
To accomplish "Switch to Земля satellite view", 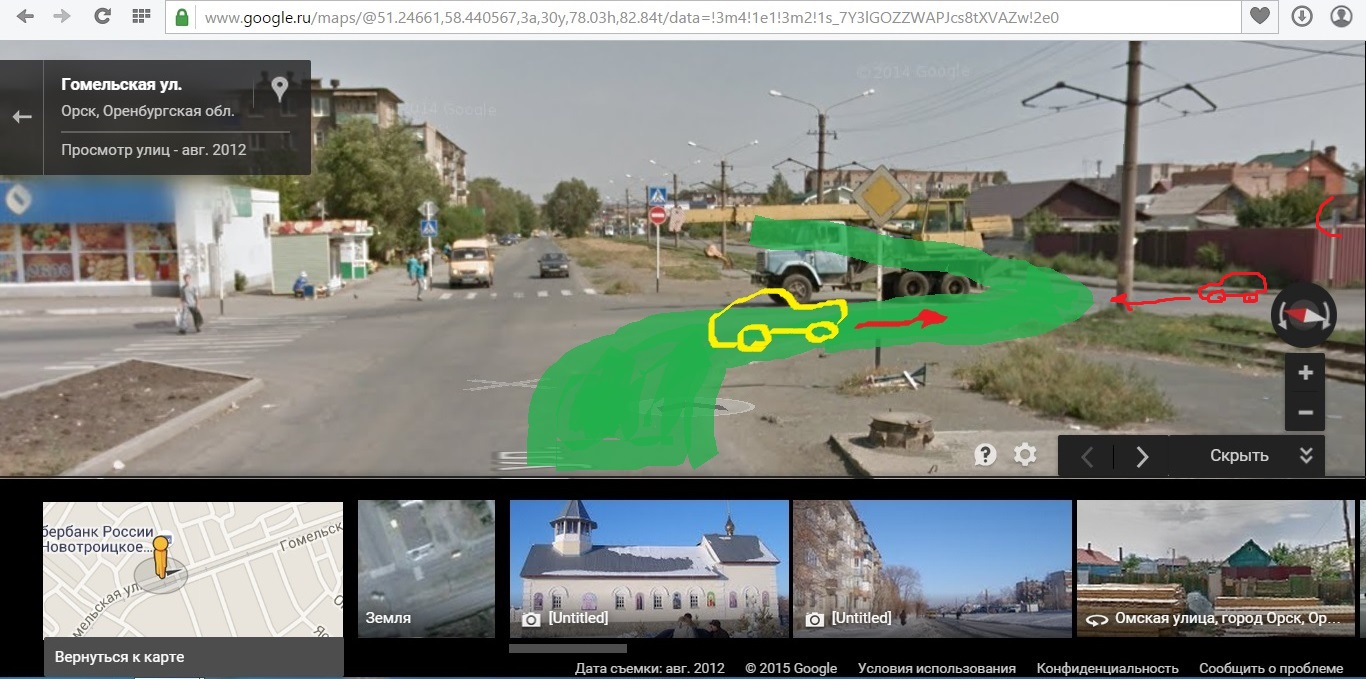I will coord(426,569).
